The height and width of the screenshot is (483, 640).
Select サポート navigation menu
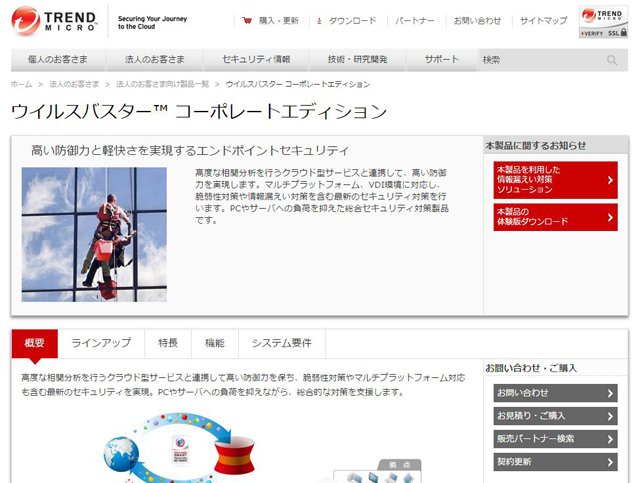click(442, 60)
